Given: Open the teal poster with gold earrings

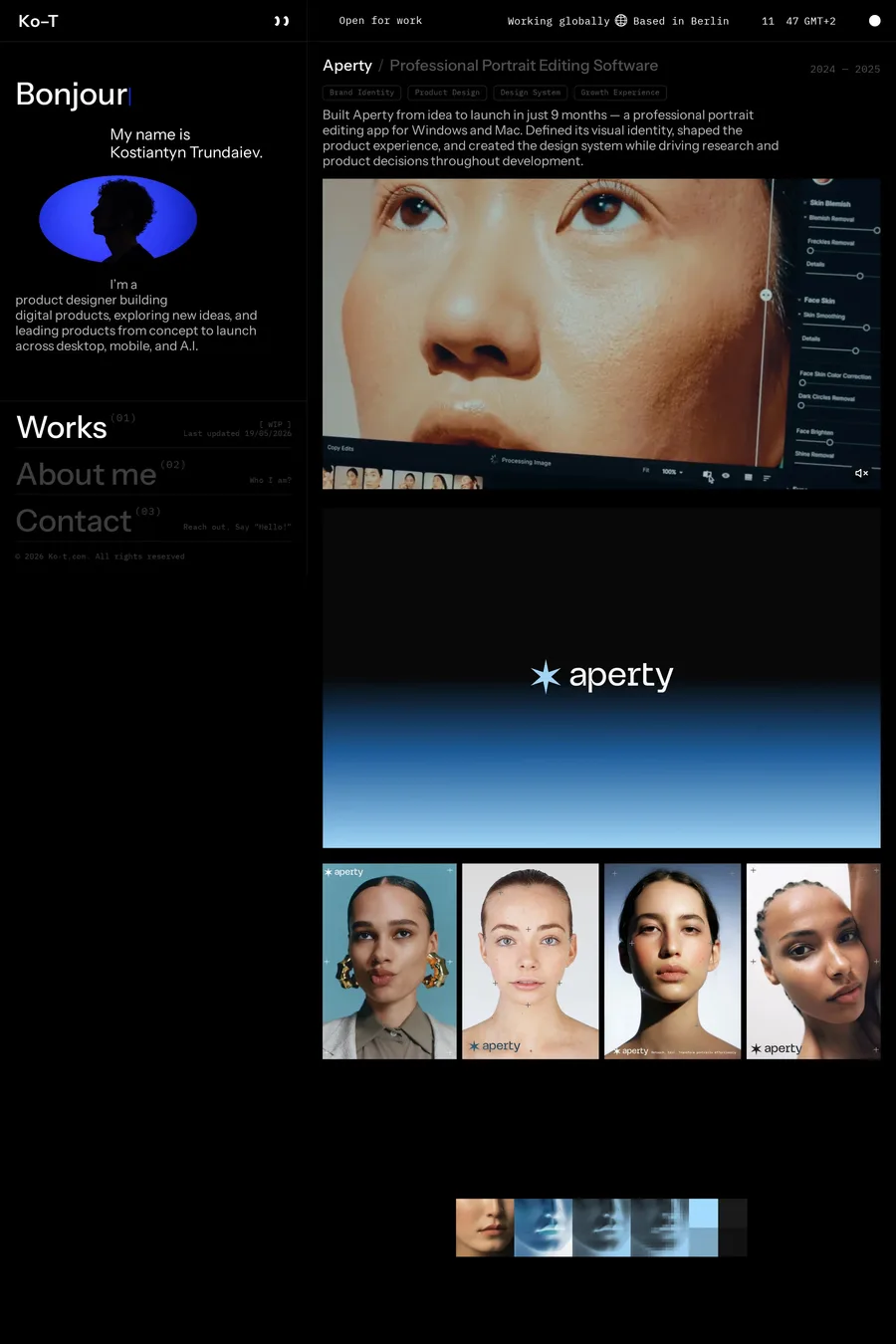Looking at the screenshot, I should point(389,961).
